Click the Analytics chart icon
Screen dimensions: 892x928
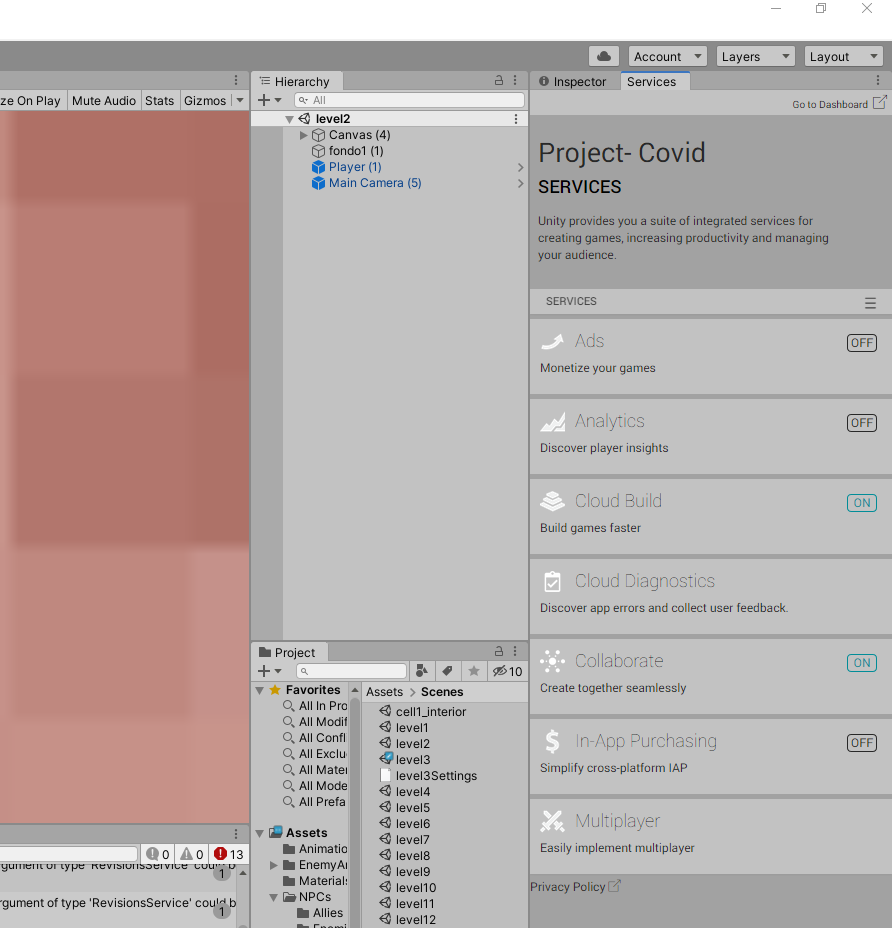(553, 421)
